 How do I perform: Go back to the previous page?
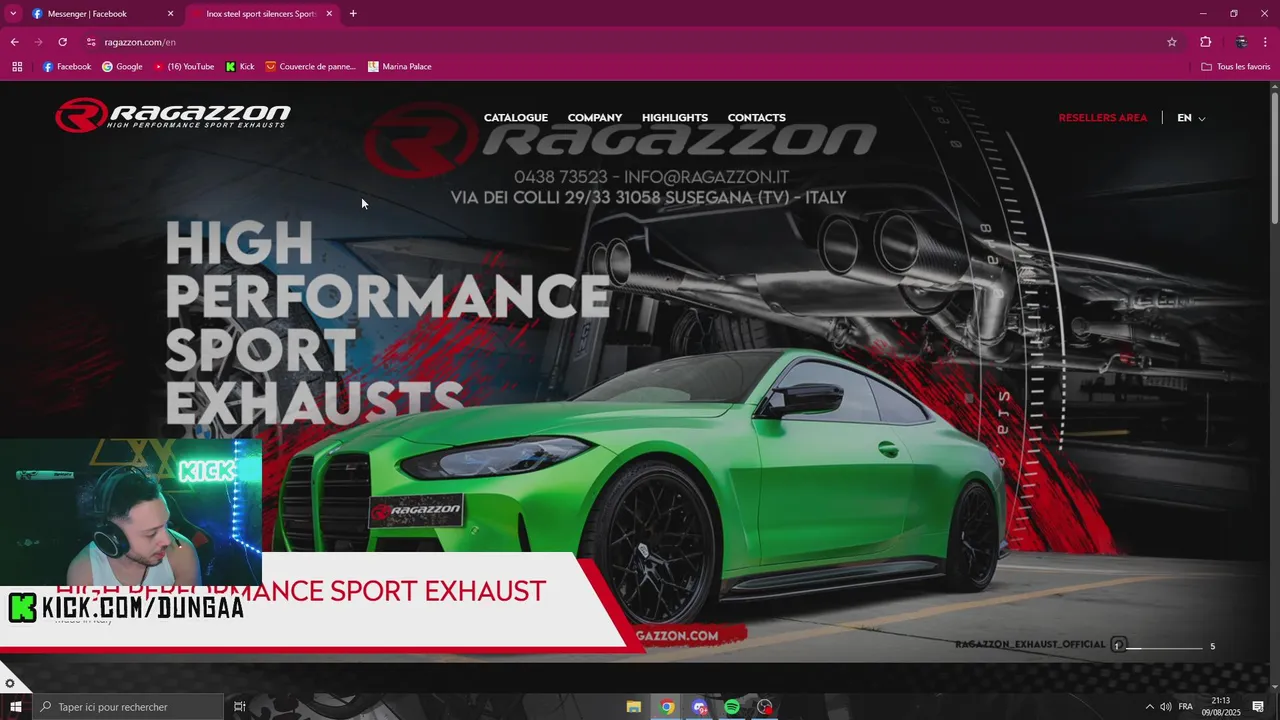click(x=15, y=42)
